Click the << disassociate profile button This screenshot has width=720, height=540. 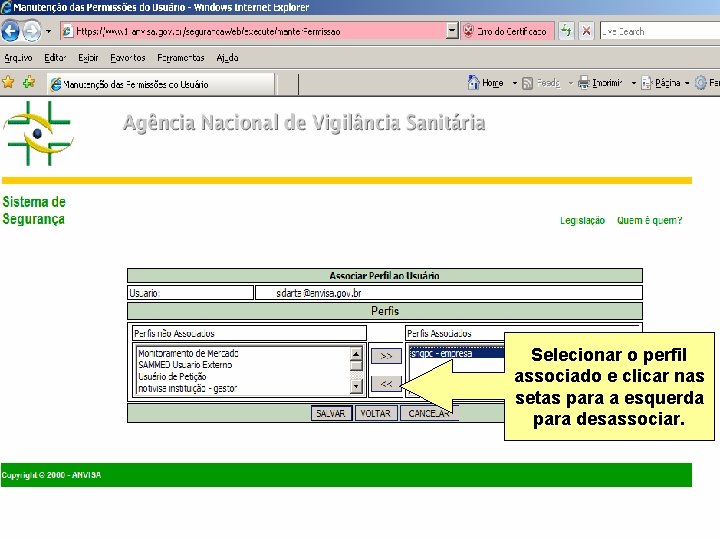click(386, 383)
